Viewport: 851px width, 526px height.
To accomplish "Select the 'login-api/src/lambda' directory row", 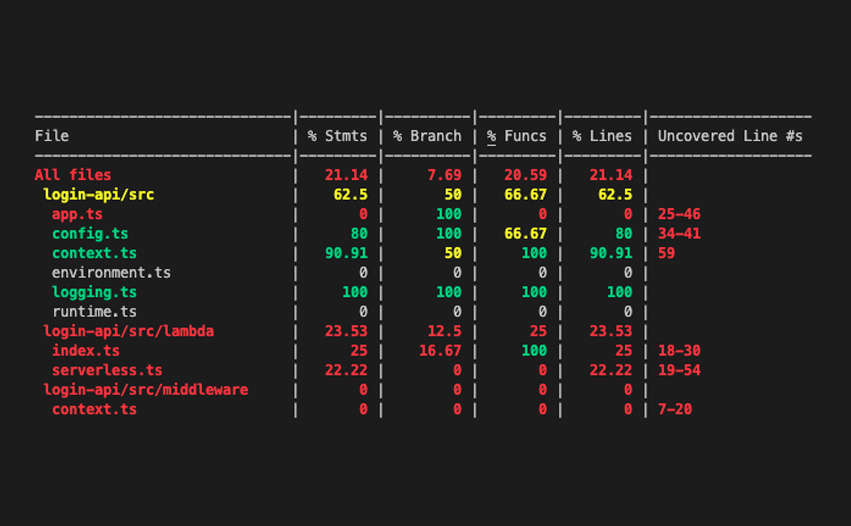I will pos(129,331).
